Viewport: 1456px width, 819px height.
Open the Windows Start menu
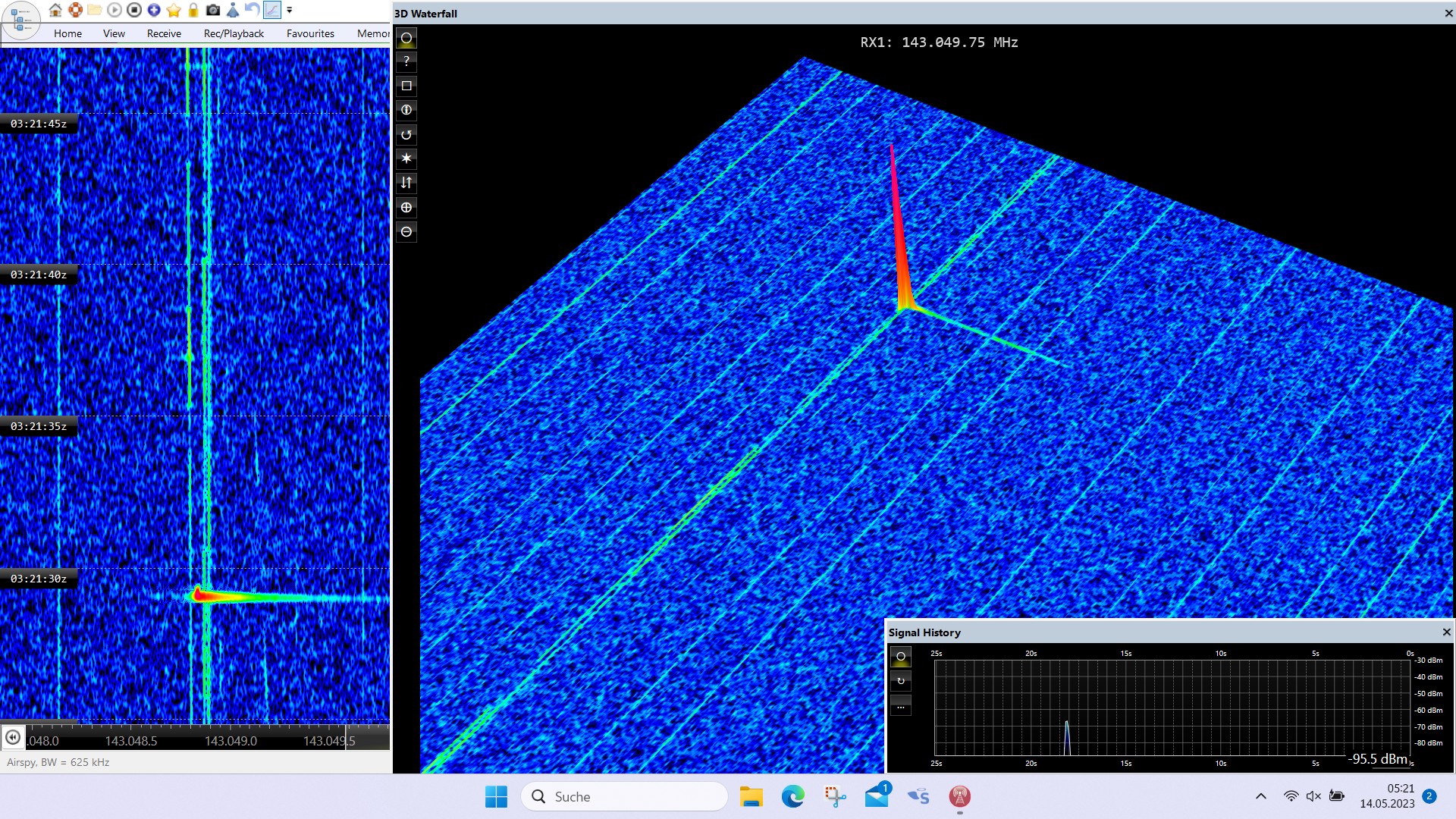coord(496,796)
